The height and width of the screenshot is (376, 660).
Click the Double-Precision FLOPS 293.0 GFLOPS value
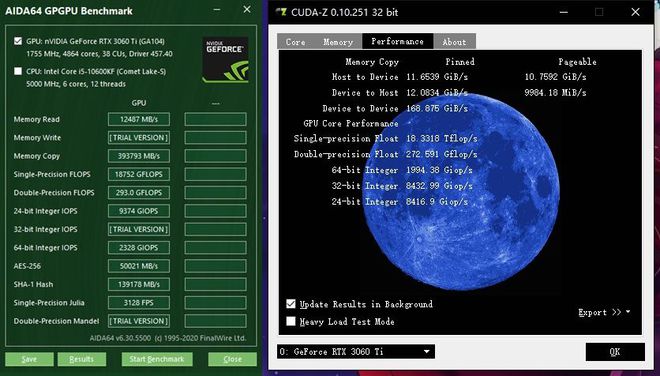(139, 192)
